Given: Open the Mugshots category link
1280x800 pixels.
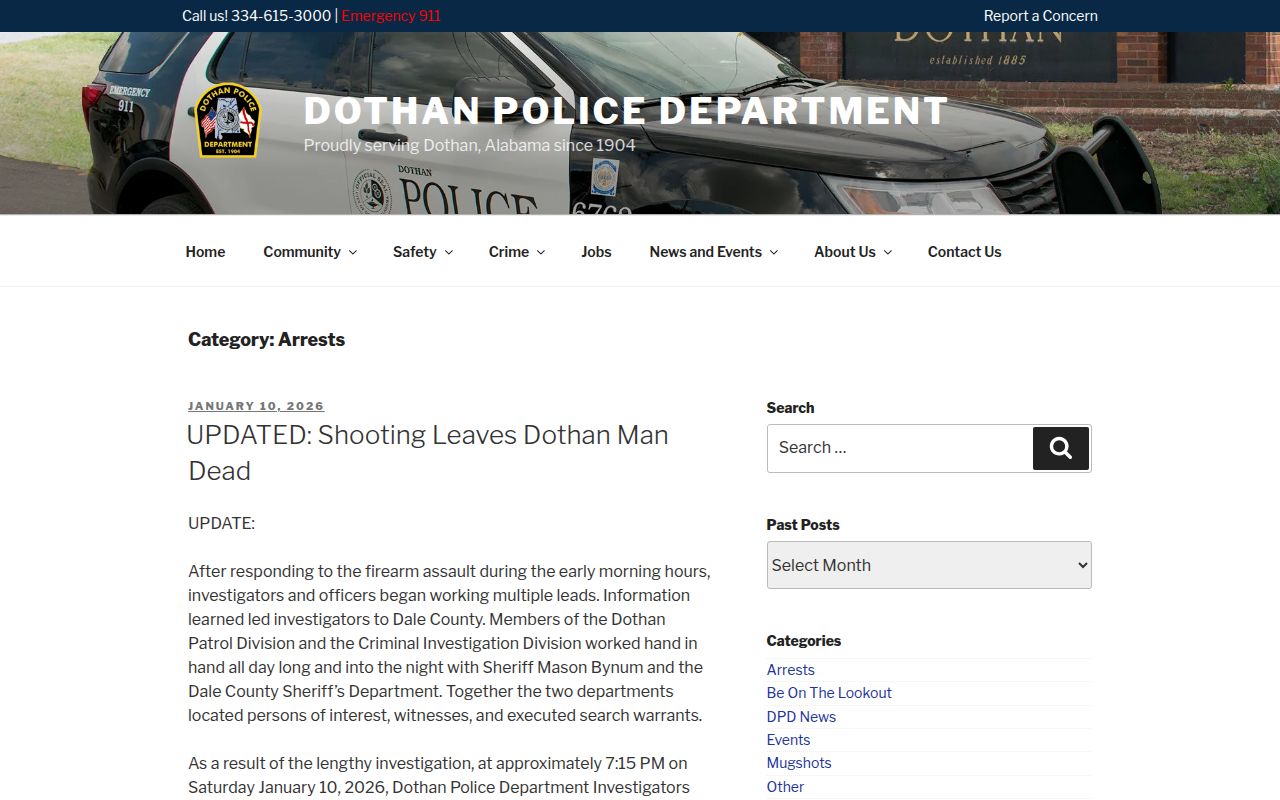Looking at the screenshot, I should coord(799,763).
